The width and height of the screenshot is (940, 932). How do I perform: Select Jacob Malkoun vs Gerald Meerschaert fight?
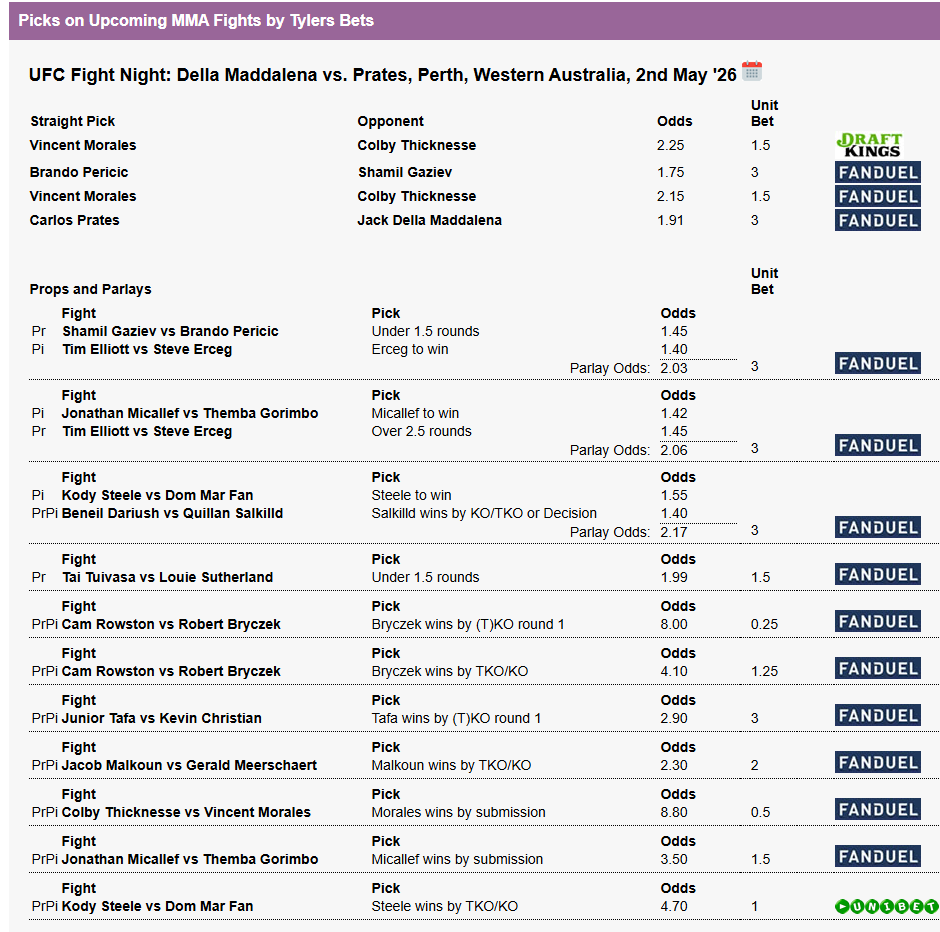click(189, 765)
